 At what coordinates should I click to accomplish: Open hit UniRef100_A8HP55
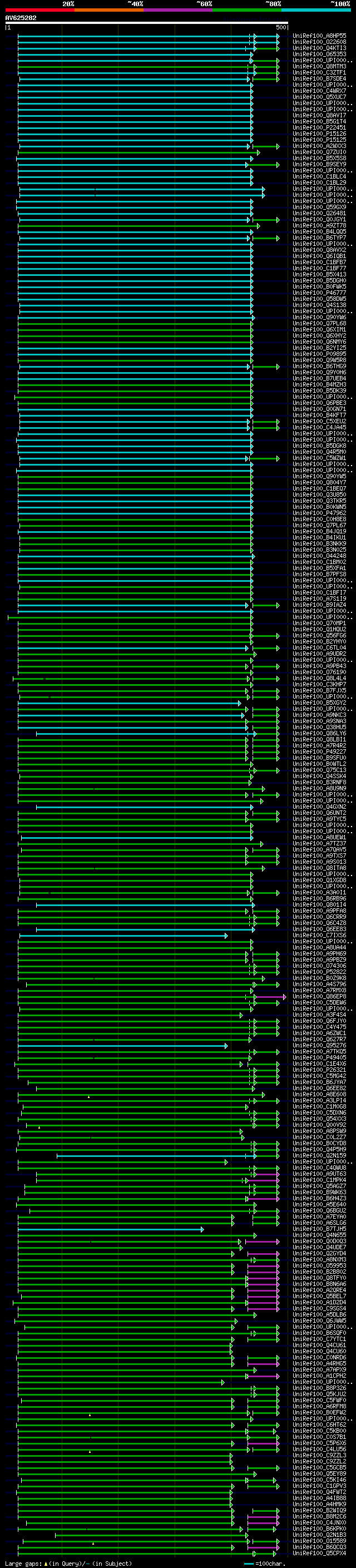click(319, 36)
